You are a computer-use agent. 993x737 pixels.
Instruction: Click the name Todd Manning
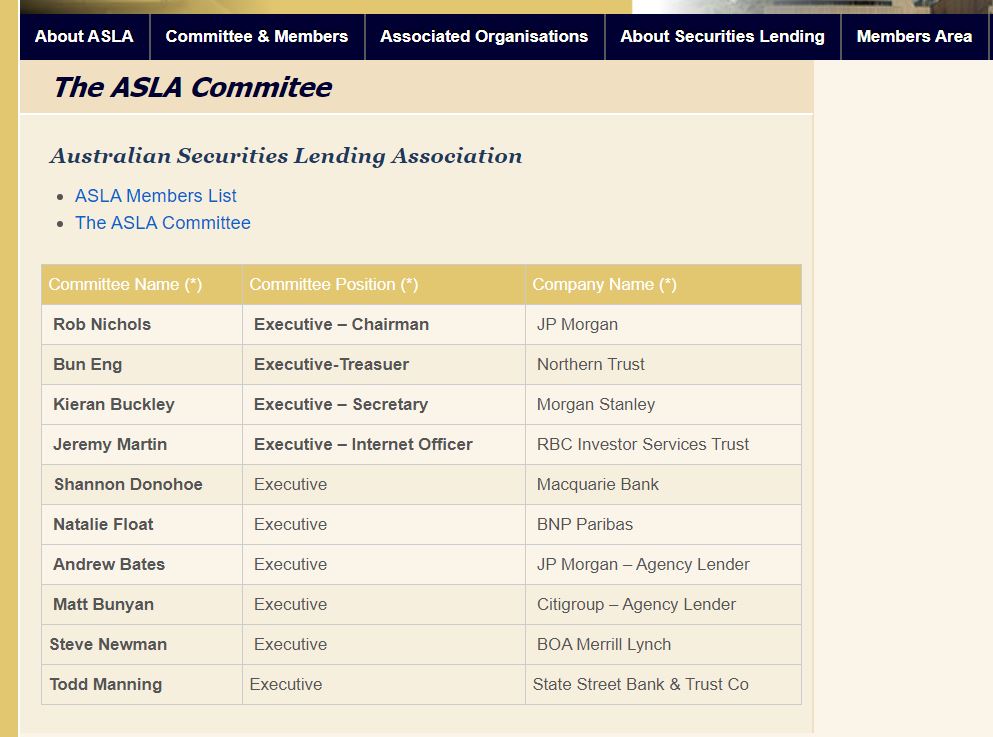coord(106,684)
